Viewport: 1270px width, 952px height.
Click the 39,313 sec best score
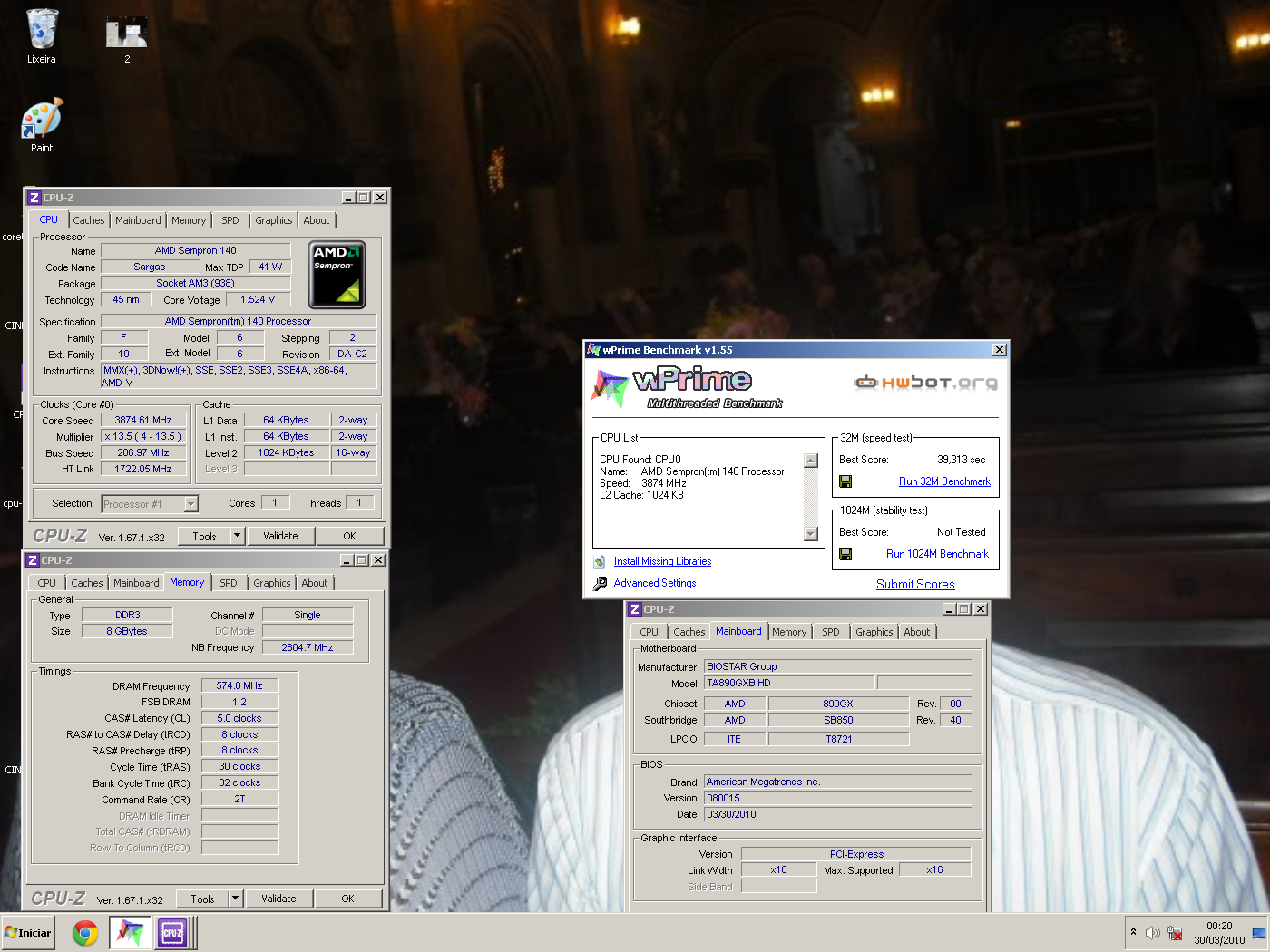[961, 460]
